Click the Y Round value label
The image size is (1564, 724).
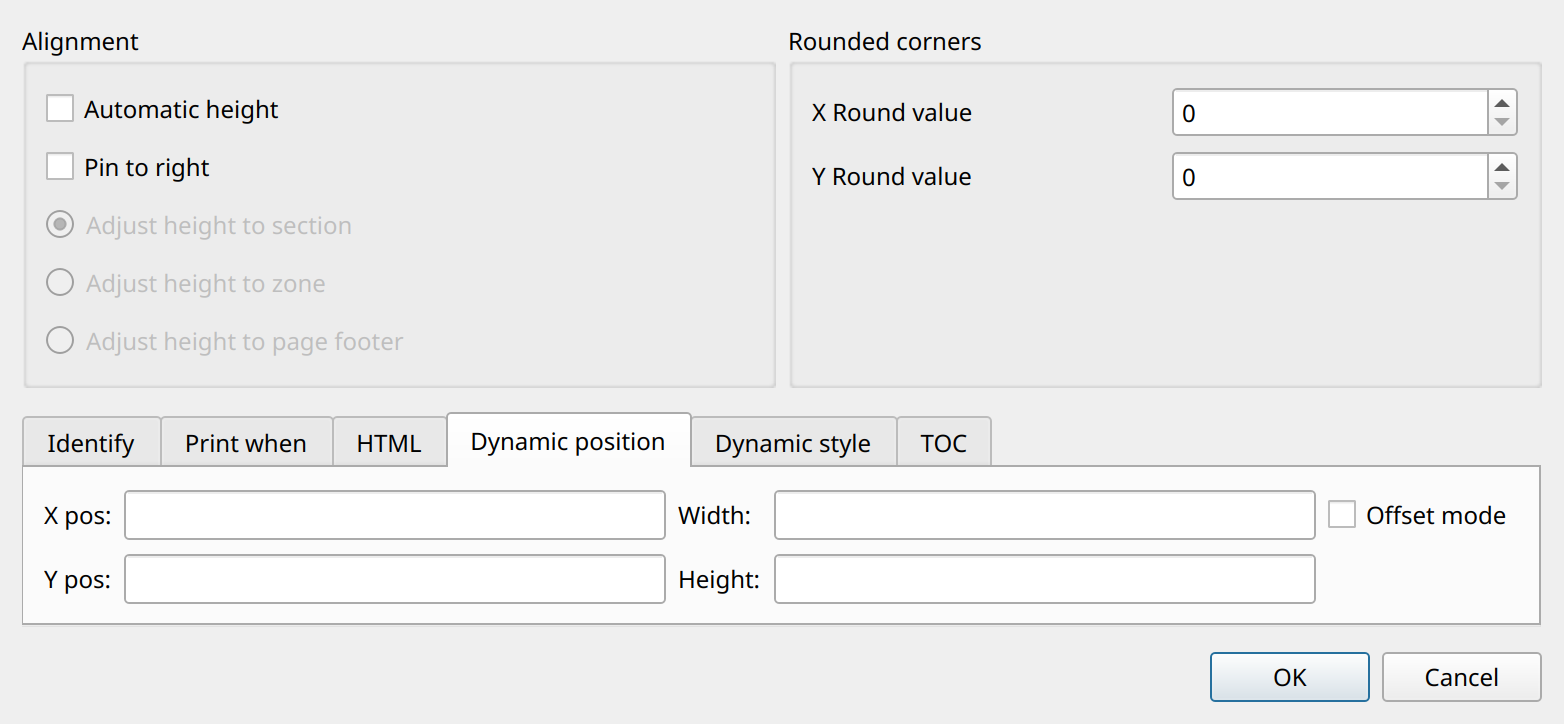pyautogui.click(x=892, y=177)
